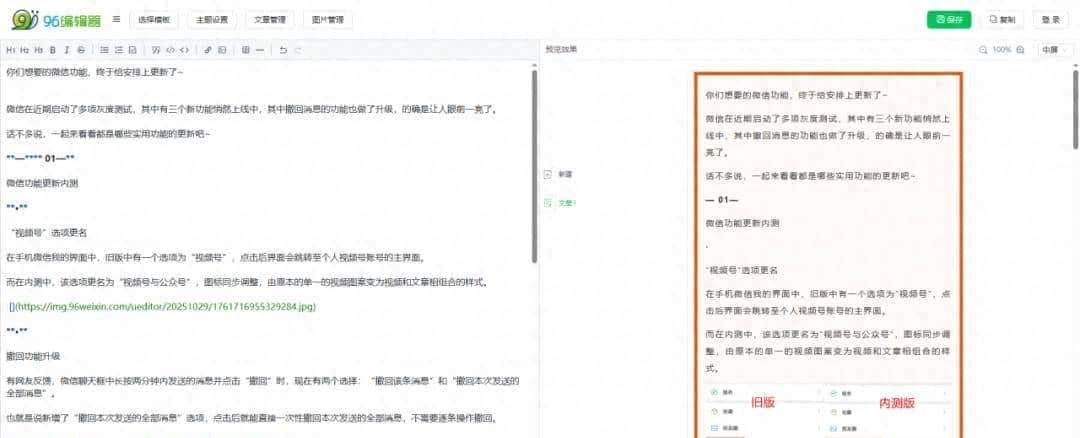Insert a table
1080x438 pixels.
pos(245,50)
